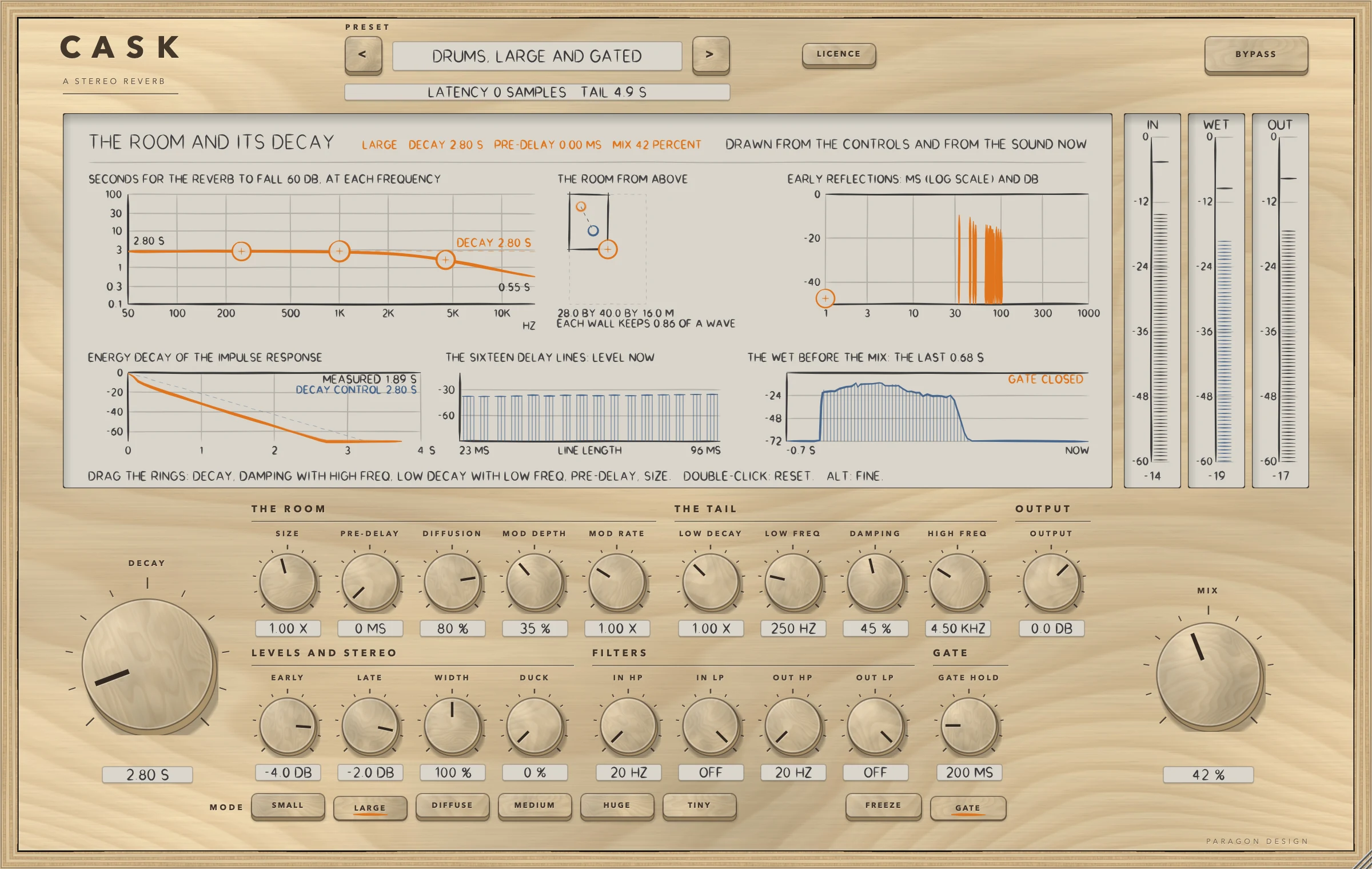Click the Out LP filter knob
Image resolution: width=1372 pixels, height=869 pixels.
875,726
